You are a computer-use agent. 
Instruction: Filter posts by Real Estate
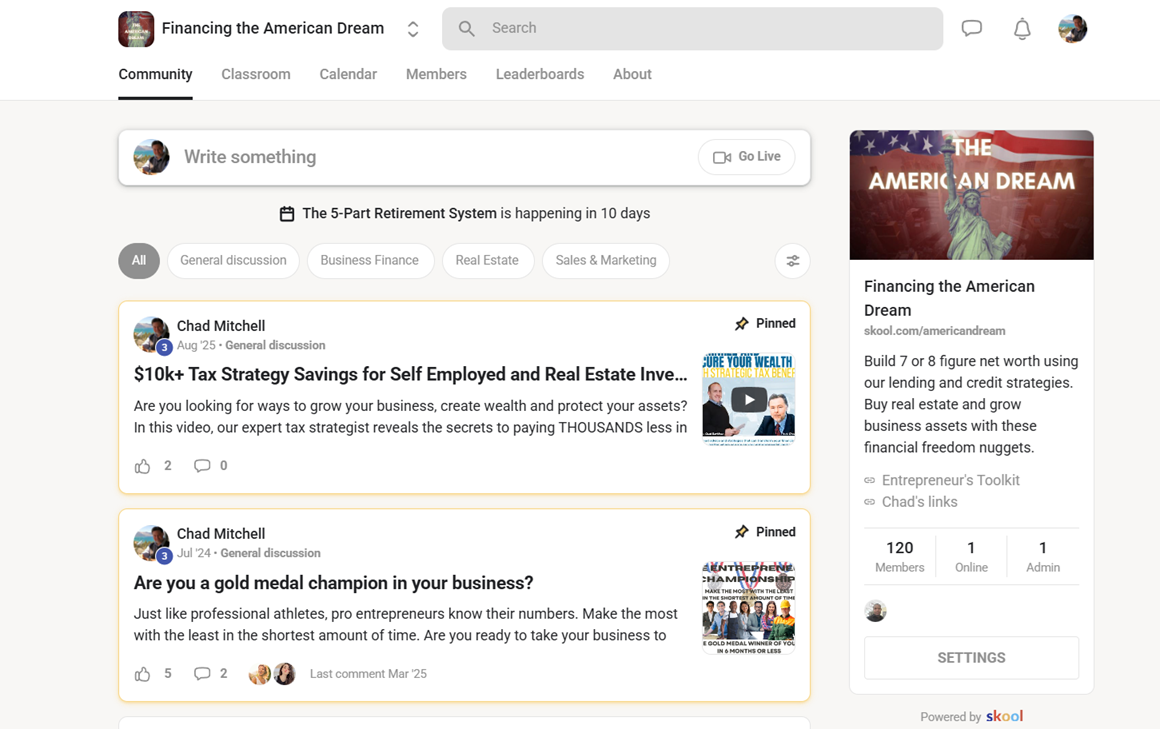pyautogui.click(x=488, y=261)
